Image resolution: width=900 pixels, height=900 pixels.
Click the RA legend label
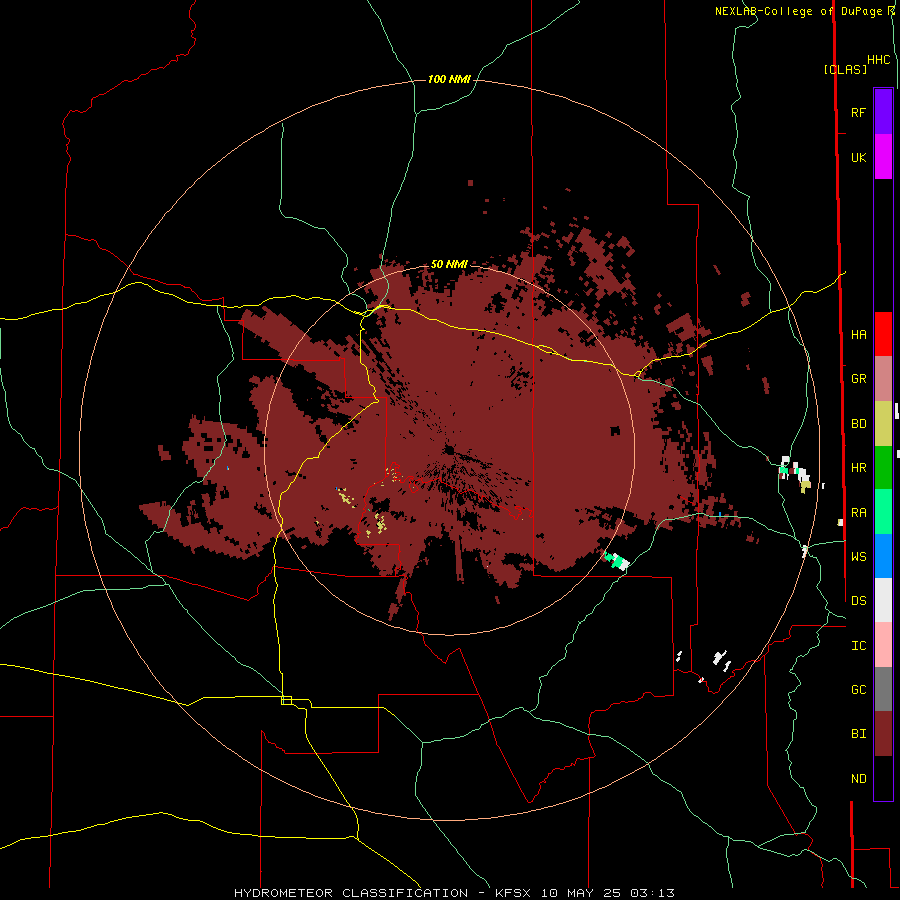tap(859, 513)
